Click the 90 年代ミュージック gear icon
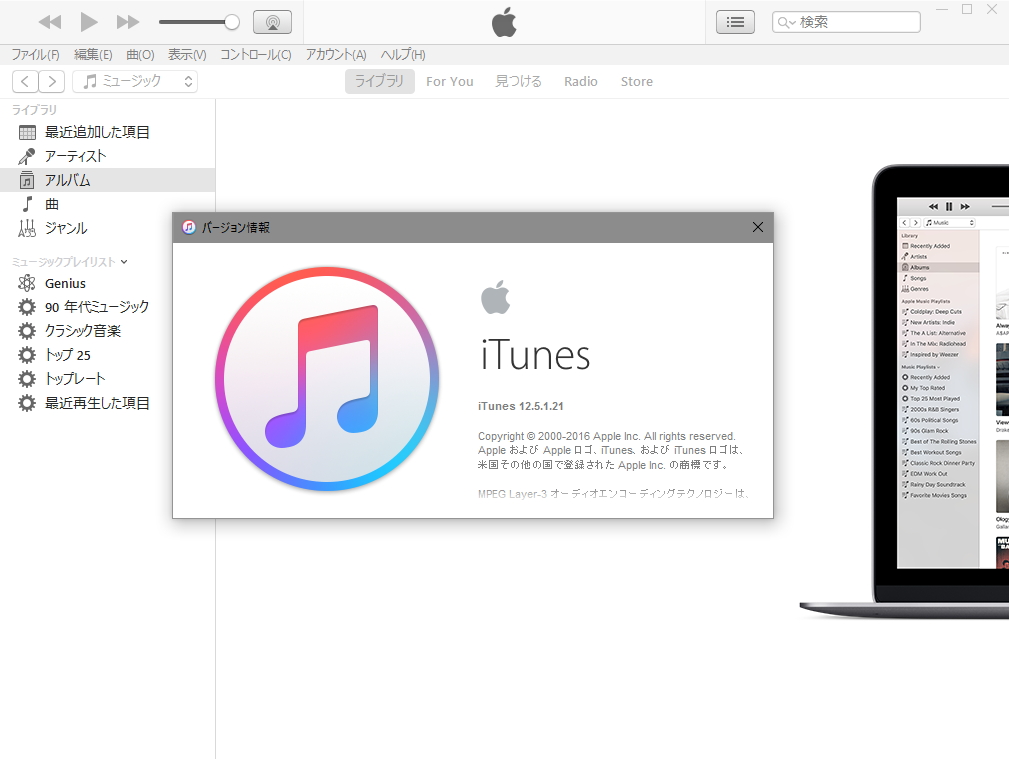The width and height of the screenshot is (1009, 759). click(x=27, y=307)
